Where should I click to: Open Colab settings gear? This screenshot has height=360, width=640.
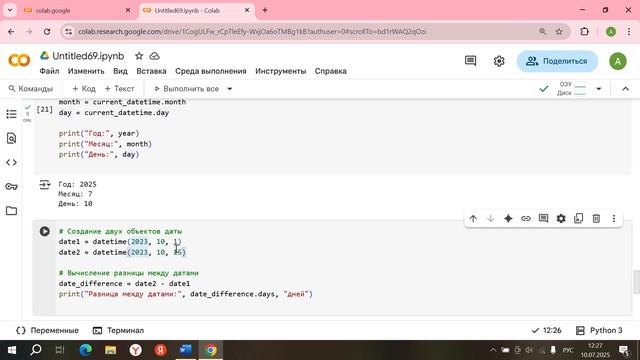click(x=499, y=61)
